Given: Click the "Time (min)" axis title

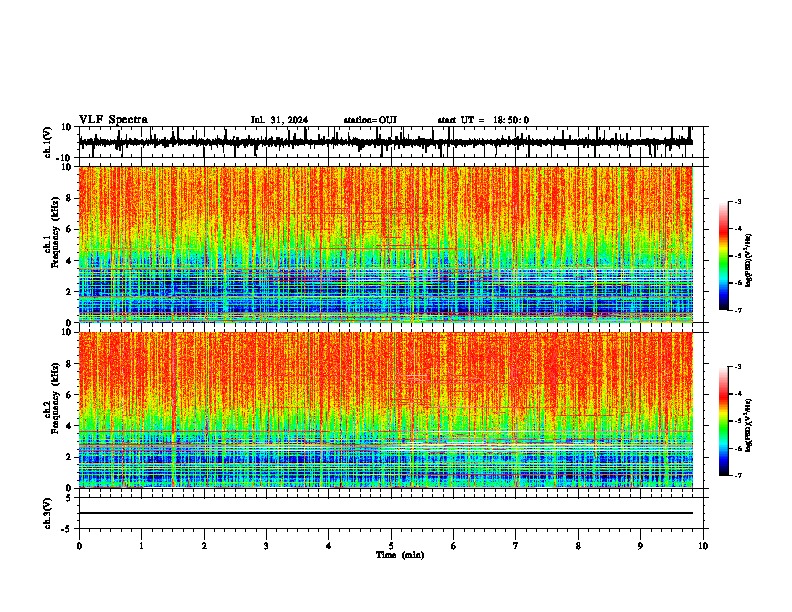Looking at the screenshot, I should 400,555.
